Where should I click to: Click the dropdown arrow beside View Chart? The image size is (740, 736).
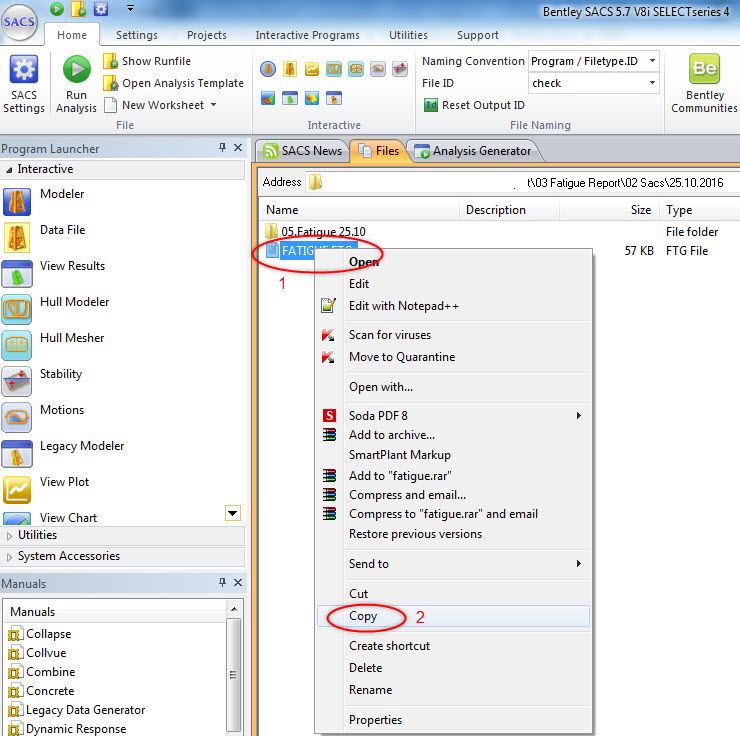pyautogui.click(x=233, y=513)
